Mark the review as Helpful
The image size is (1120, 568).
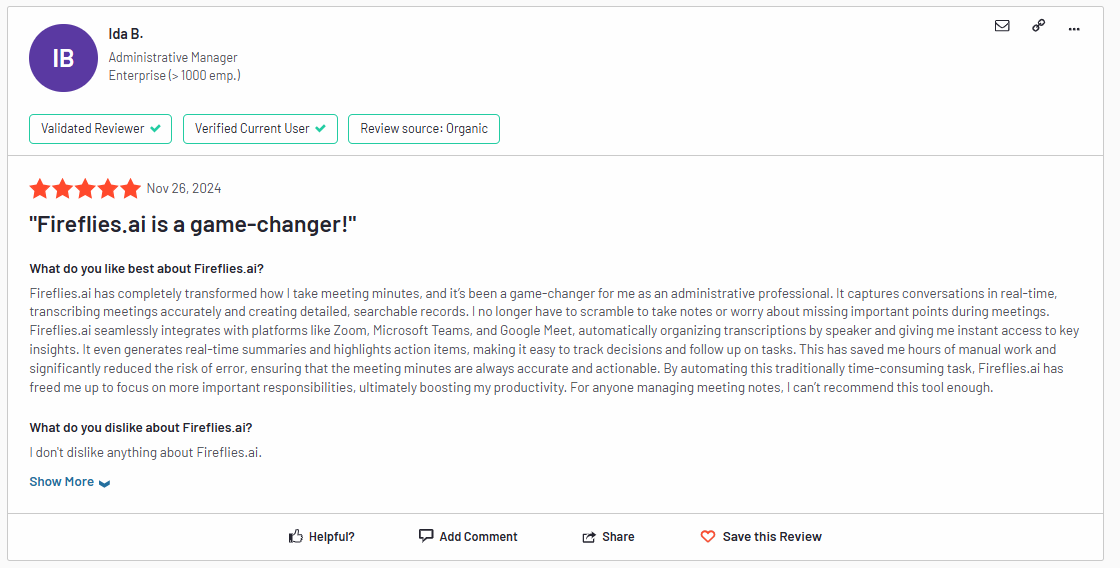pos(321,537)
